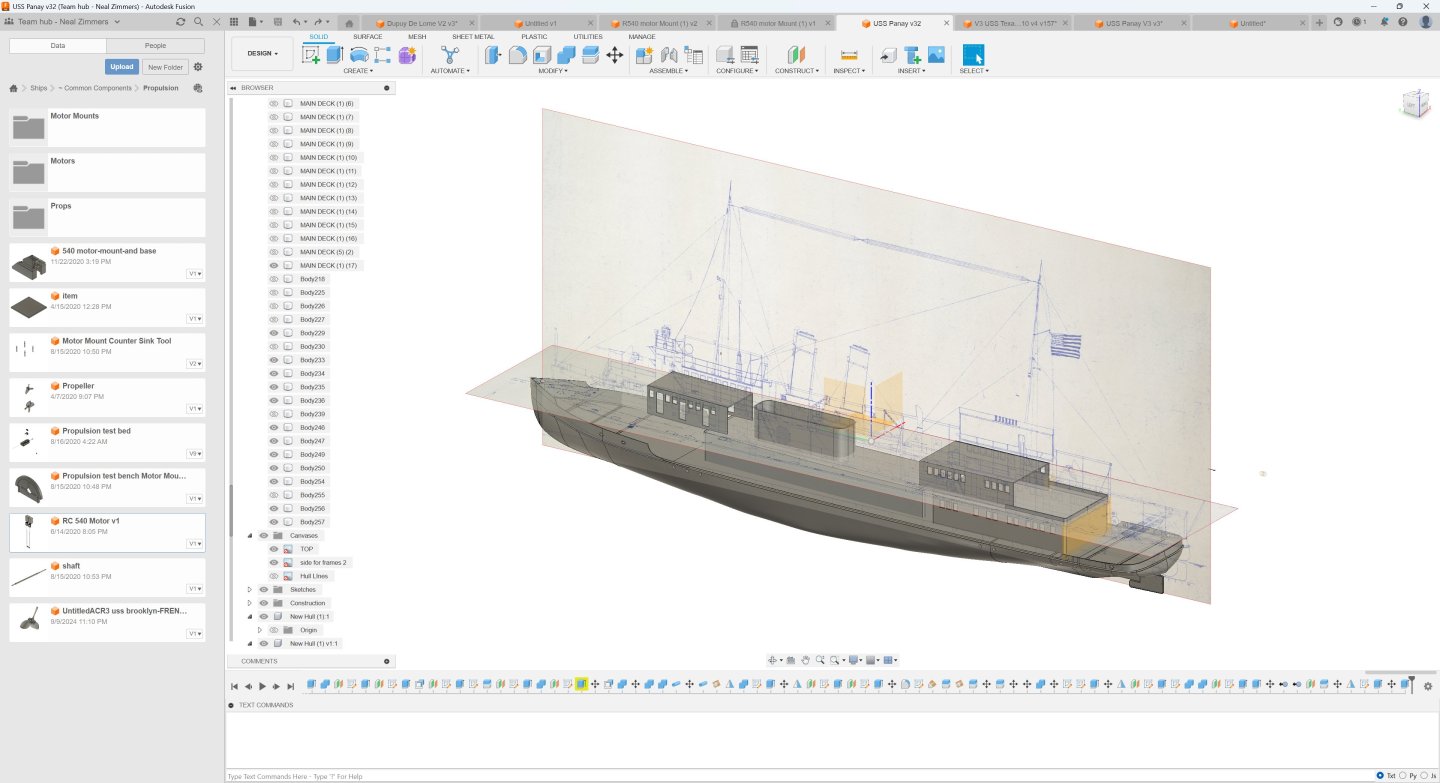
Task: Click the New Folder button
Action: pos(164,67)
